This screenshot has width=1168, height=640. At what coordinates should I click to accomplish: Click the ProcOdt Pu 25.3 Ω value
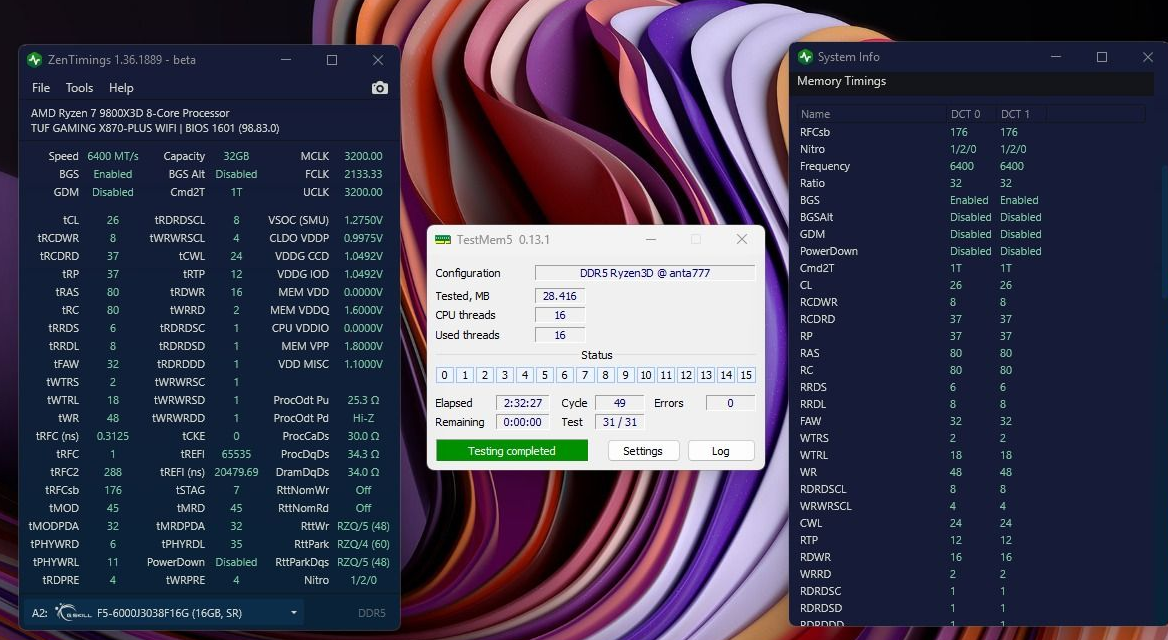(364, 400)
